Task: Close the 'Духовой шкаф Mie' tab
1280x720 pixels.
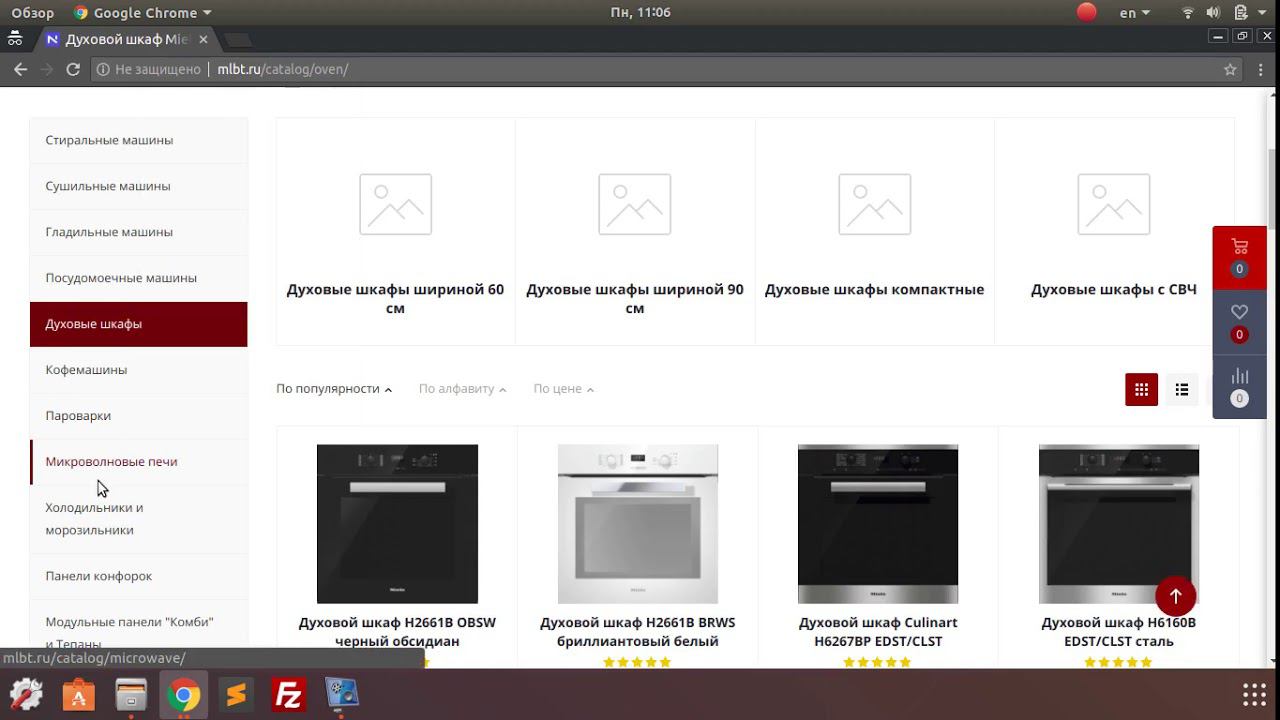Action: pos(204,39)
